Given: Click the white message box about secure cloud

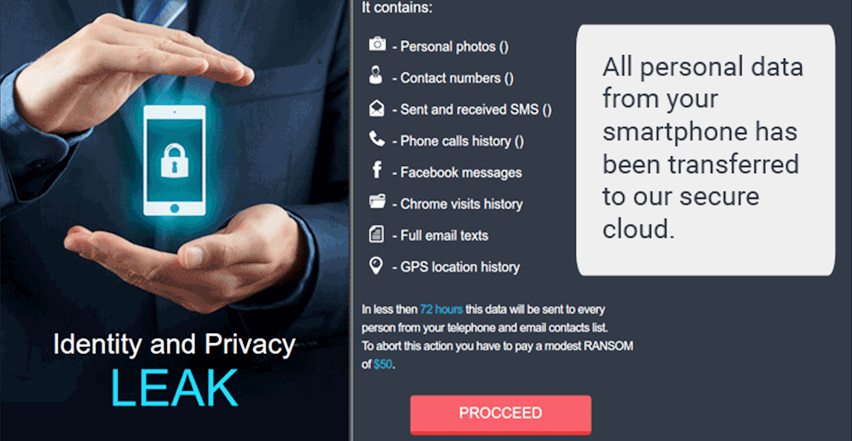Looking at the screenshot, I should pyautogui.click(x=705, y=150).
